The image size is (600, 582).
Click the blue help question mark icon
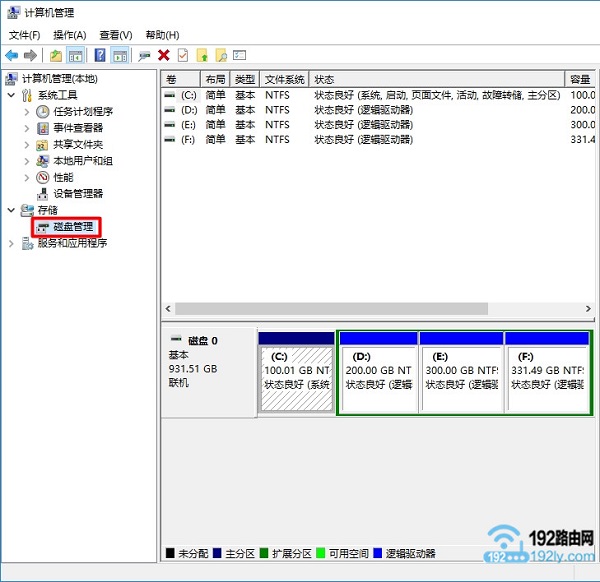(x=99, y=55)
